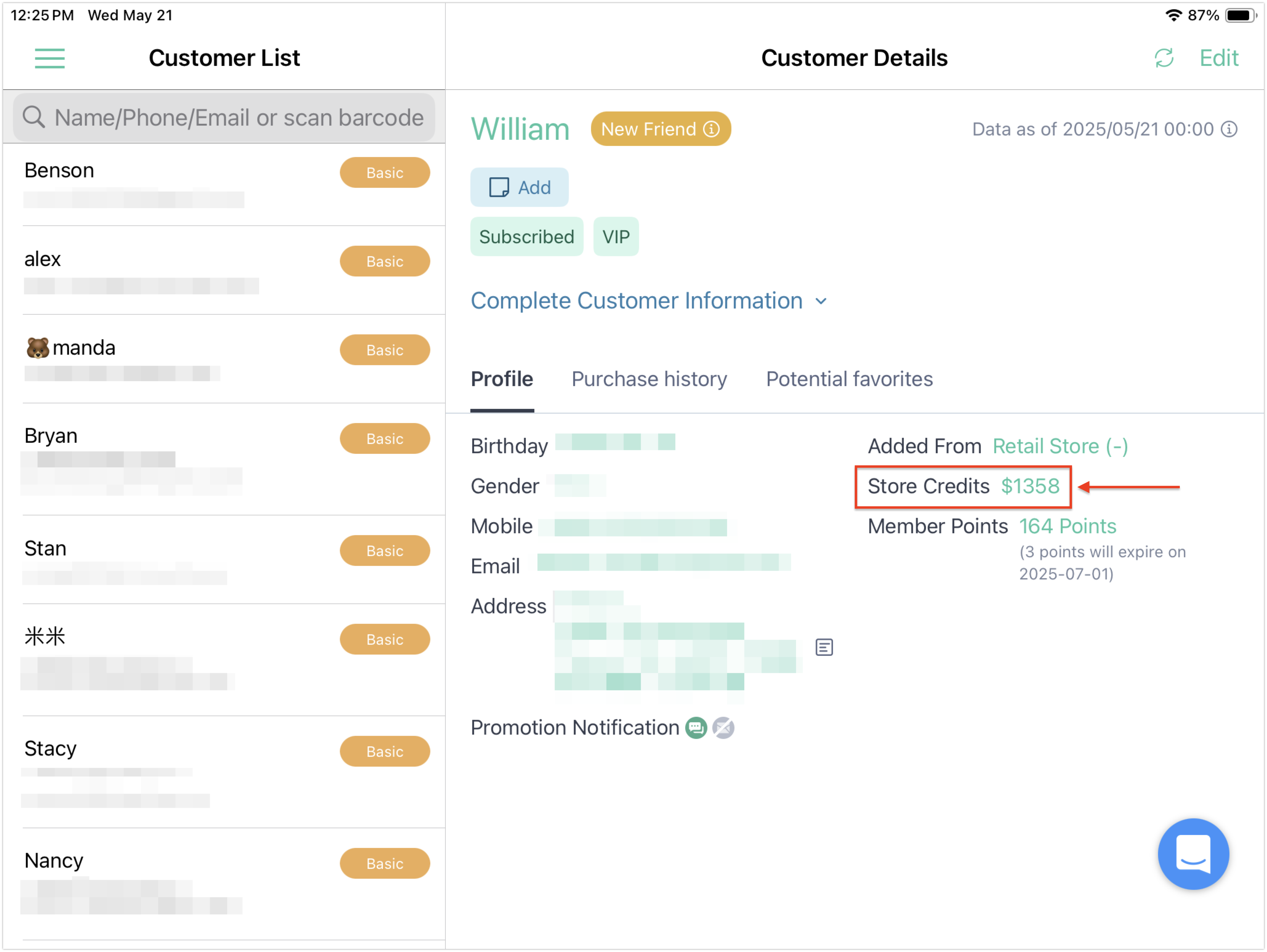The height and width of the screenshot is (952, 1267).
Task: Toggle email promotion notification icon
Action: pyautogui.click(x=723, y=728)
